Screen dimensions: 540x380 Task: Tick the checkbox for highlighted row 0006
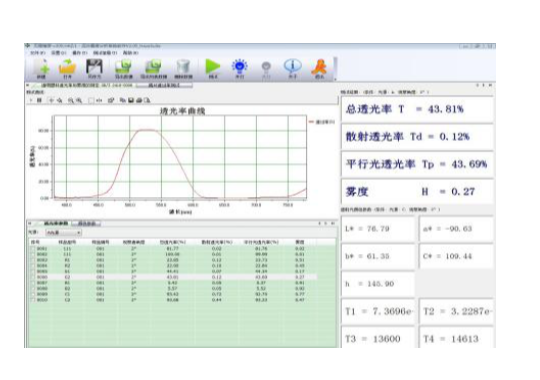33,277
